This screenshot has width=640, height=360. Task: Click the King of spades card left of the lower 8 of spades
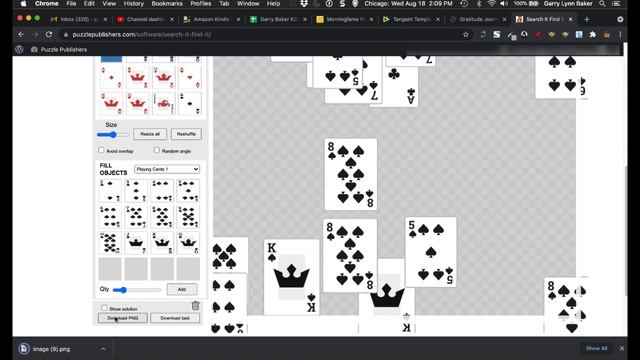[x=291, y=277]
